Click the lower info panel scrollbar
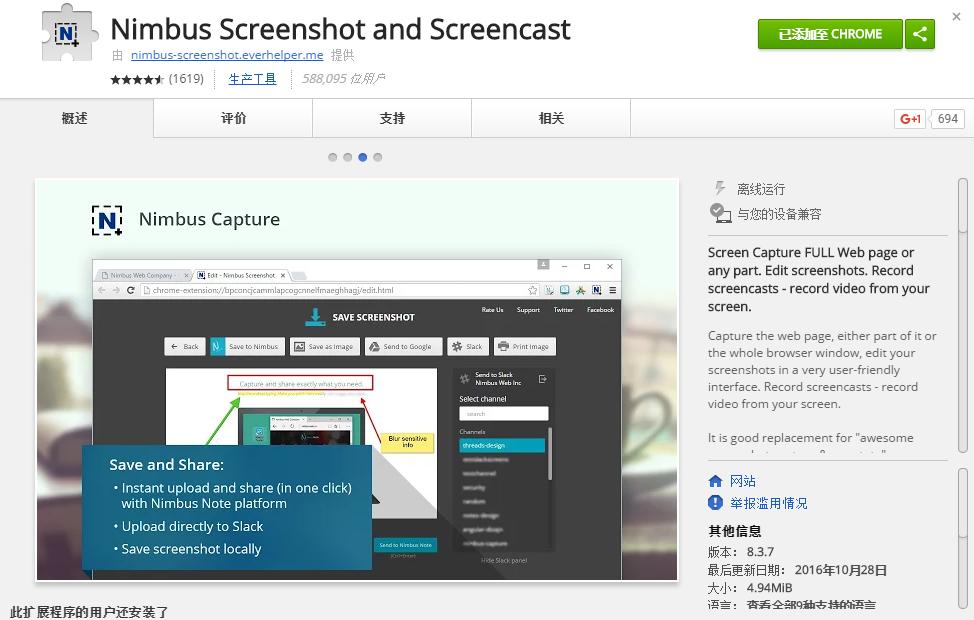Viewport: 974px width, 620px height. (963, 538)
